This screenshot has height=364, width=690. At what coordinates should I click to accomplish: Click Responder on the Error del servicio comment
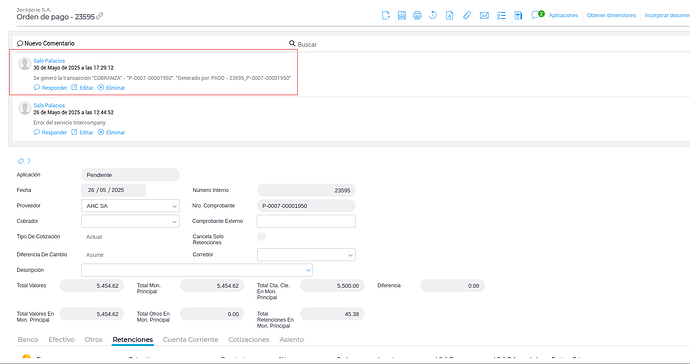pos(50,132)
